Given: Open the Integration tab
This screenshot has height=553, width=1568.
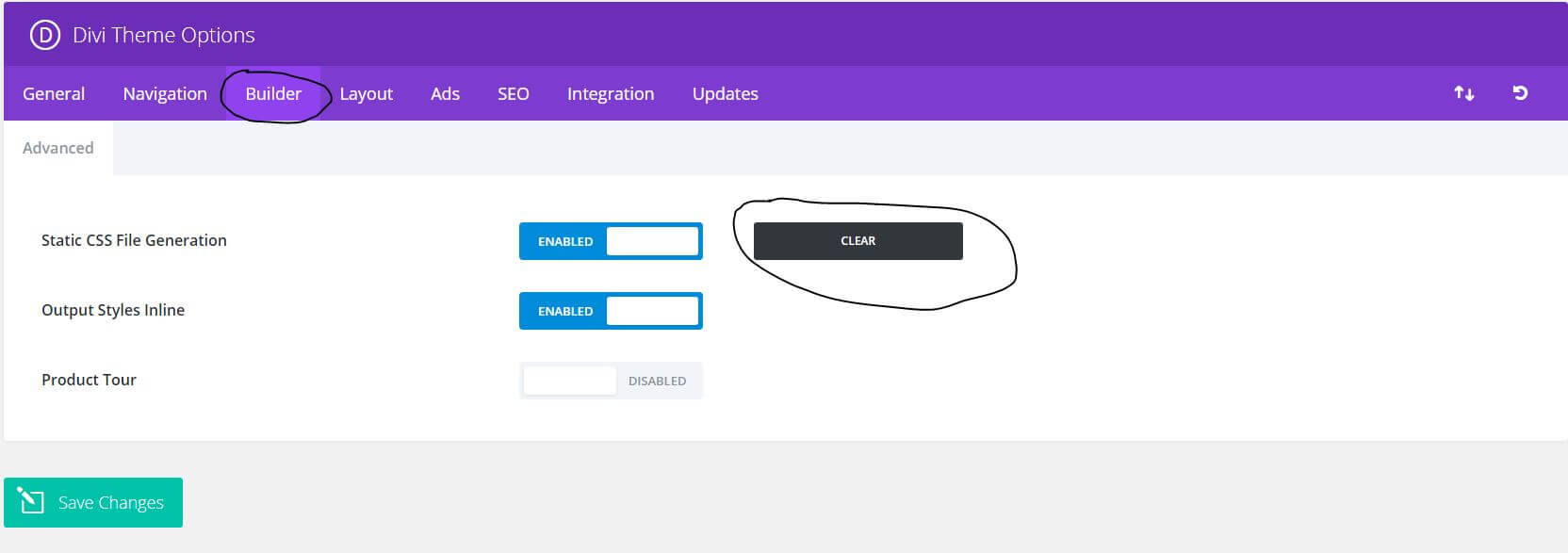Looking at the screenshot, I should click(x=611, y=93).
